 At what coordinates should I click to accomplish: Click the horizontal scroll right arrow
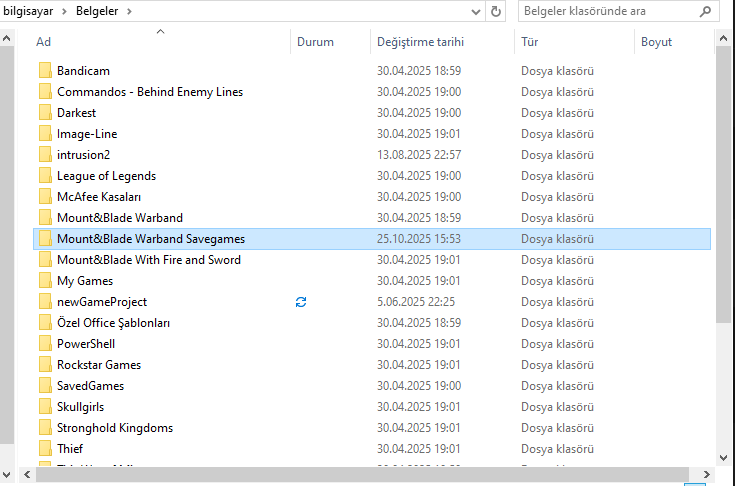coord(706,475)
